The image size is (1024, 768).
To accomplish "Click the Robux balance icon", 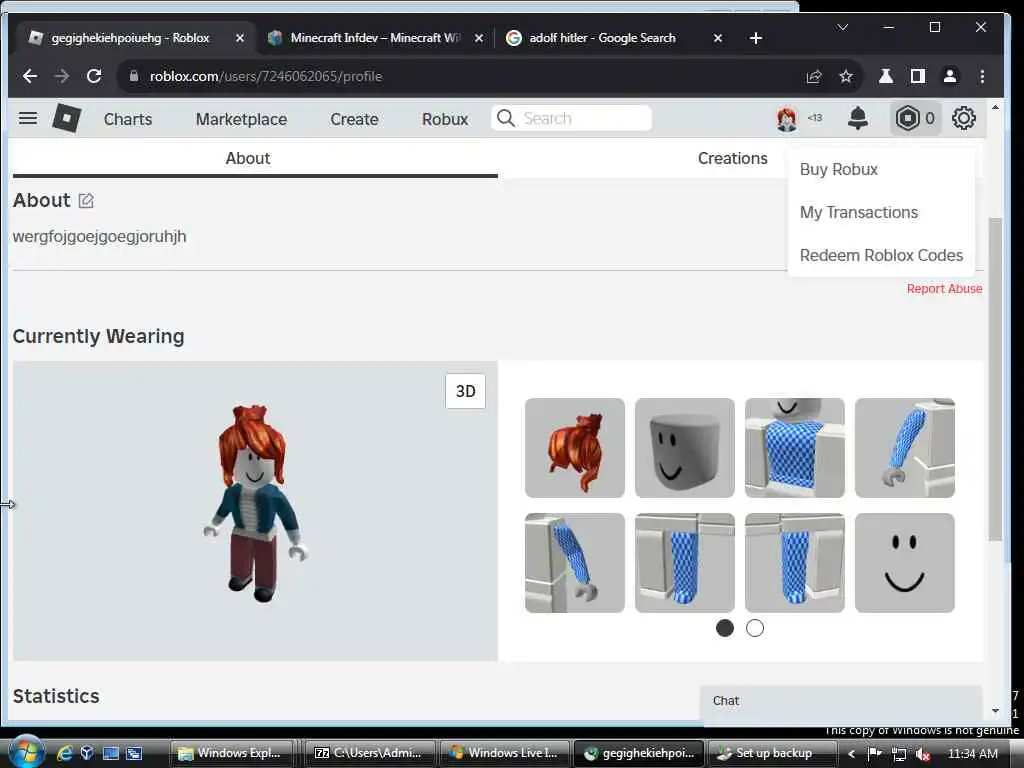I will [907, 118].
